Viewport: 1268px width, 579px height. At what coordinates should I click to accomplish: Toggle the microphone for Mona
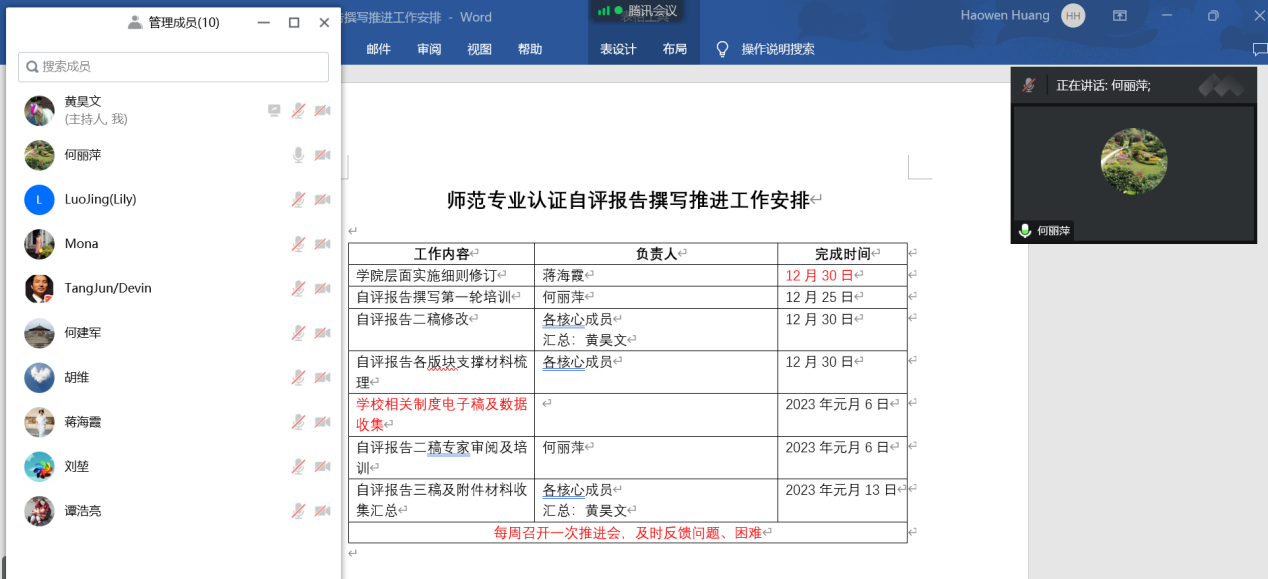coord(298,244)
